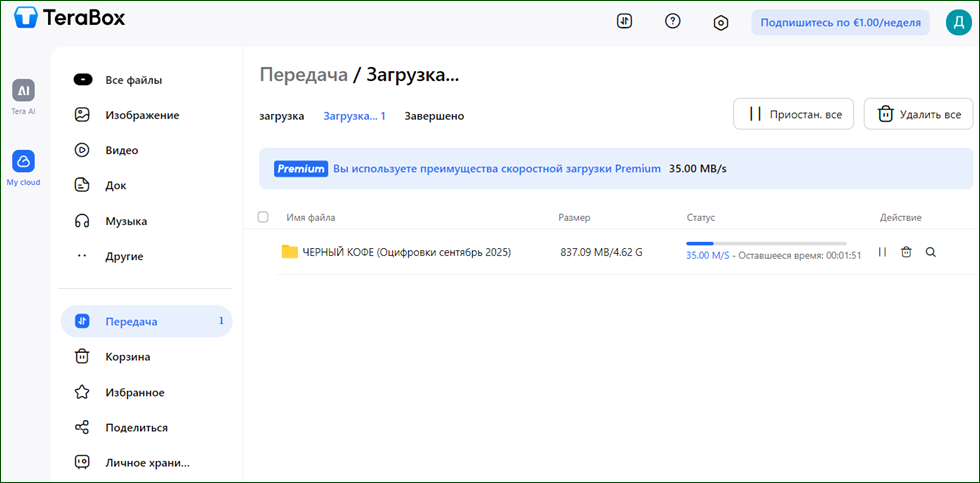
Task: Click Удалить все button
Action: [919, 114]
